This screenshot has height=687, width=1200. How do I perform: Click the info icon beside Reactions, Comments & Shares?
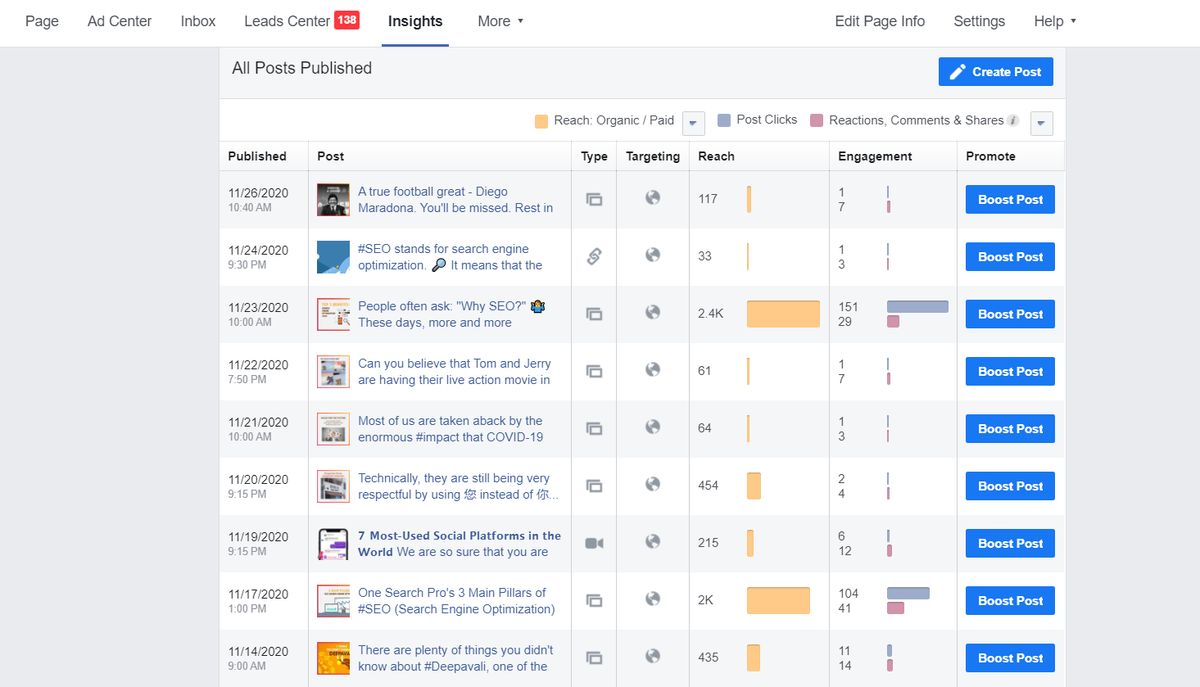[x=1013, y=121]
